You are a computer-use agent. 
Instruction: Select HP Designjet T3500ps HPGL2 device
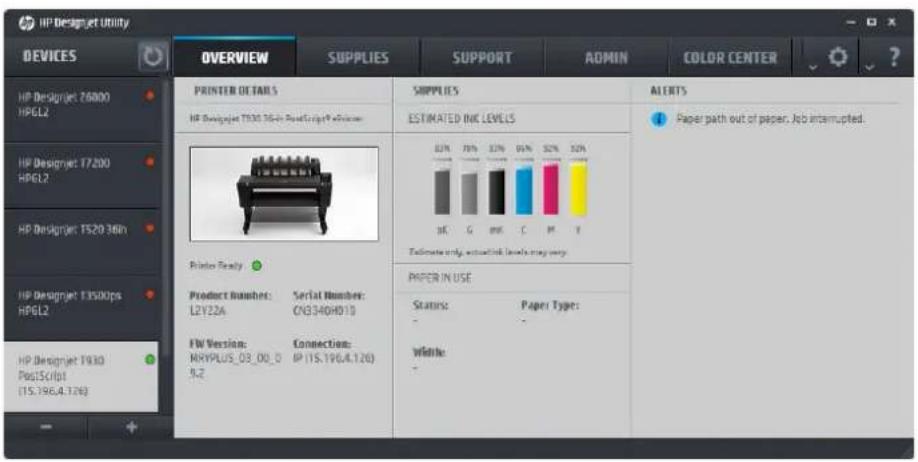81,308
